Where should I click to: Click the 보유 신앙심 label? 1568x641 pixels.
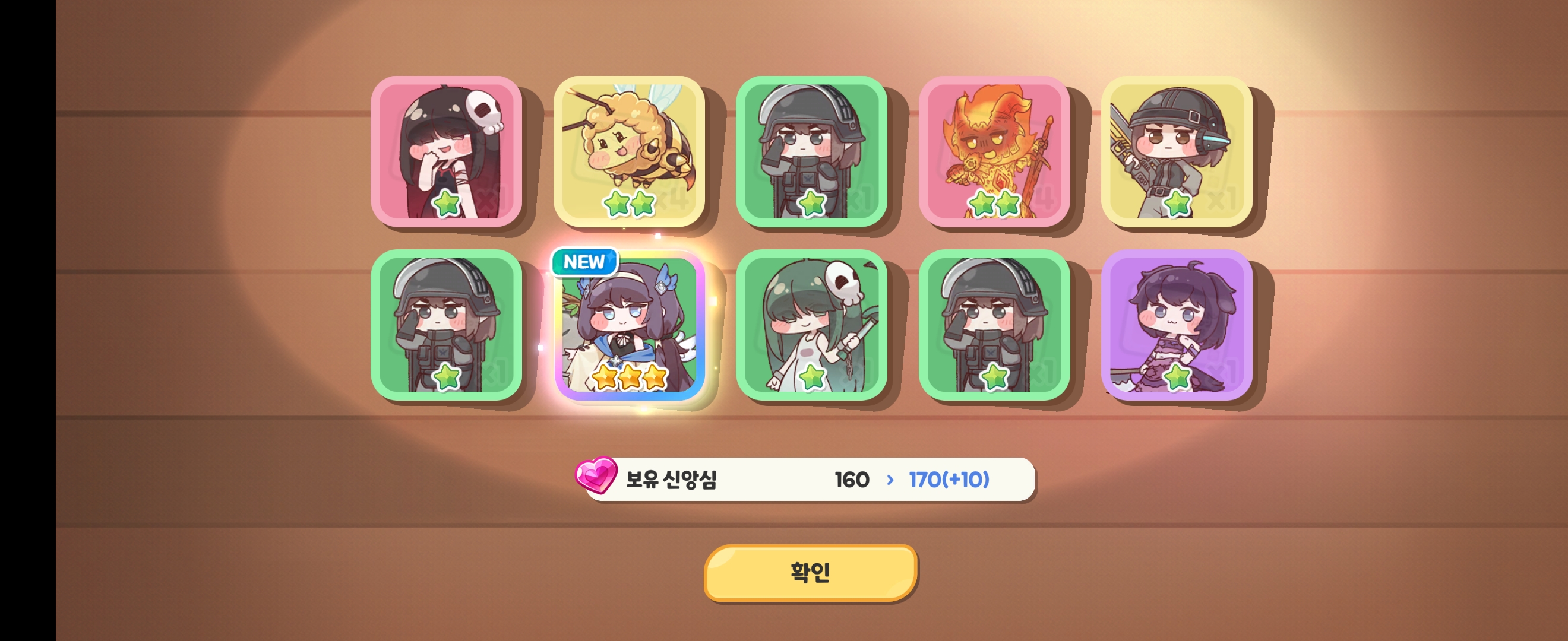click(671, 480)
